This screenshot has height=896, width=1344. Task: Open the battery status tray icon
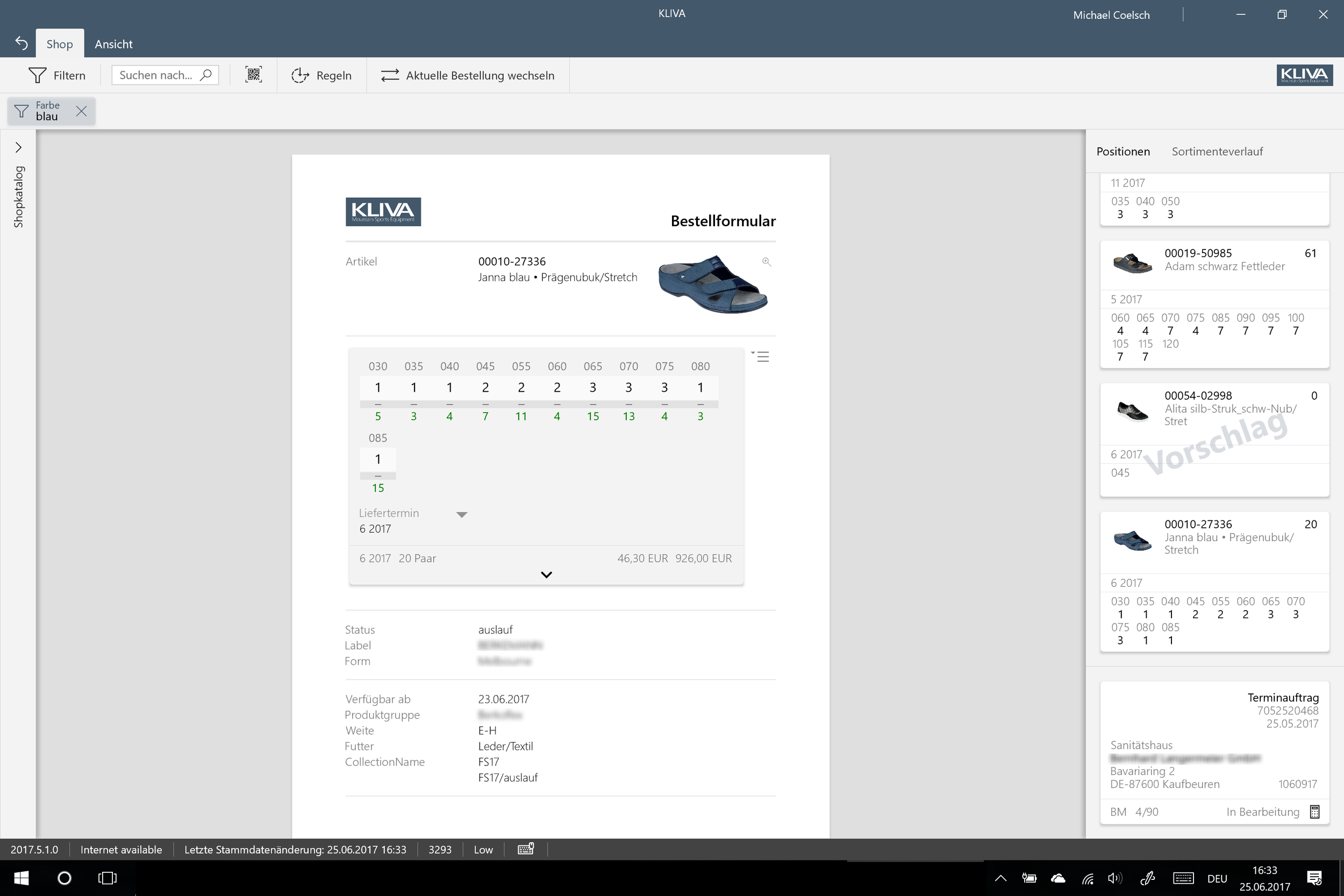pyautogui.click(x=1029, y=878)
